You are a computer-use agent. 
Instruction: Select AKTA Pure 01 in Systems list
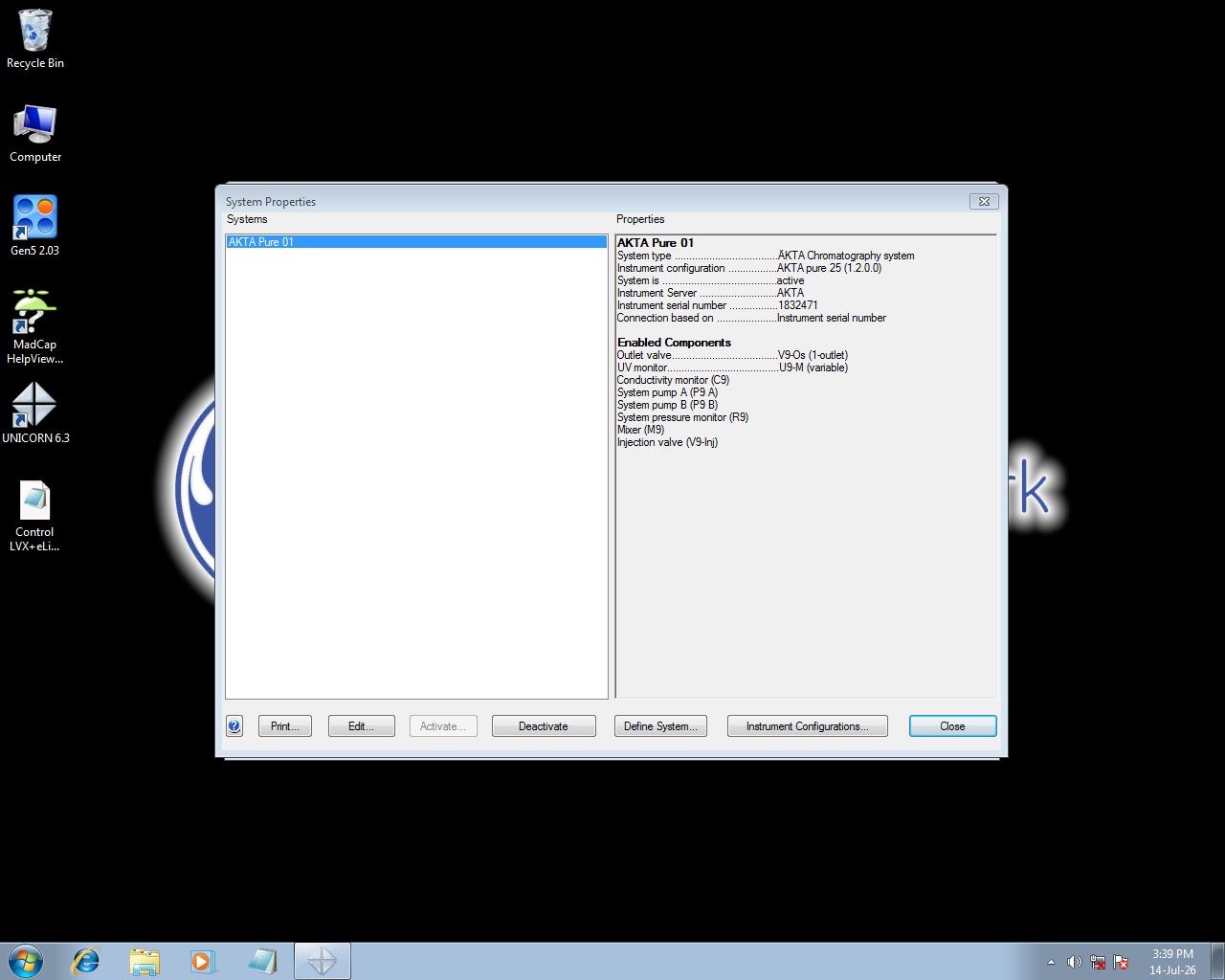[416, 242]
